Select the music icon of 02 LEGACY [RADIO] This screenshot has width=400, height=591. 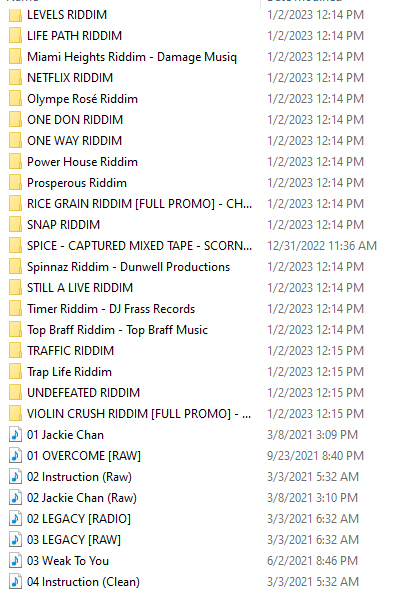(x=15, y=519)
